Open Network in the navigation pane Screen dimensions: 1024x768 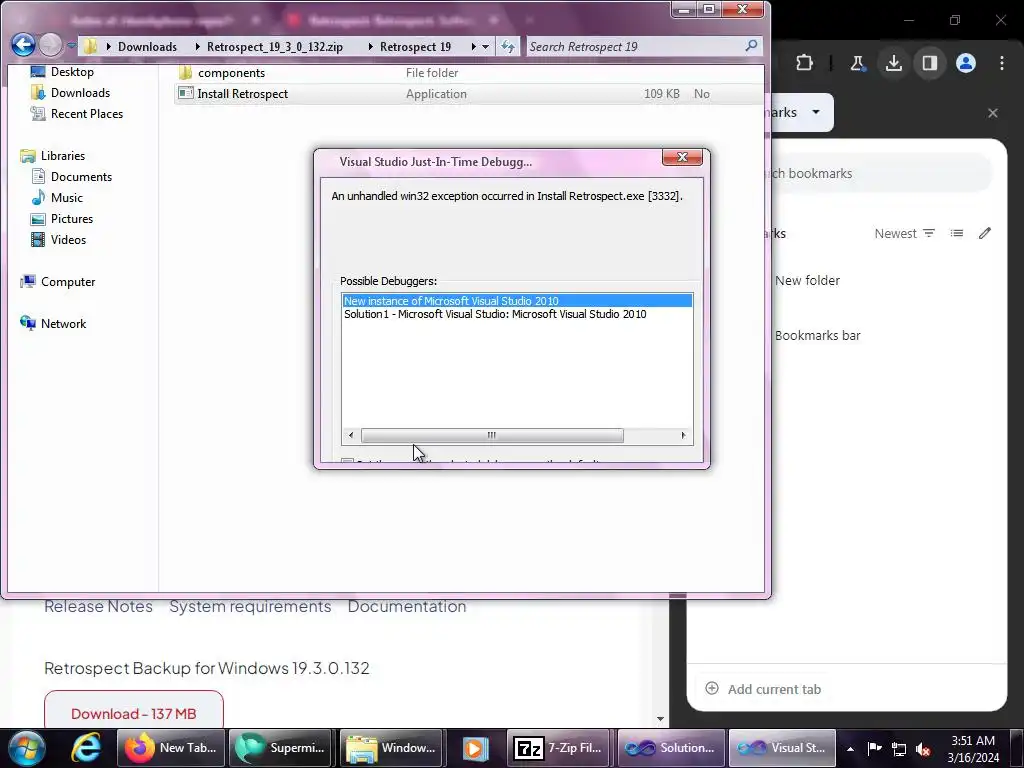[x=63, y=323]
